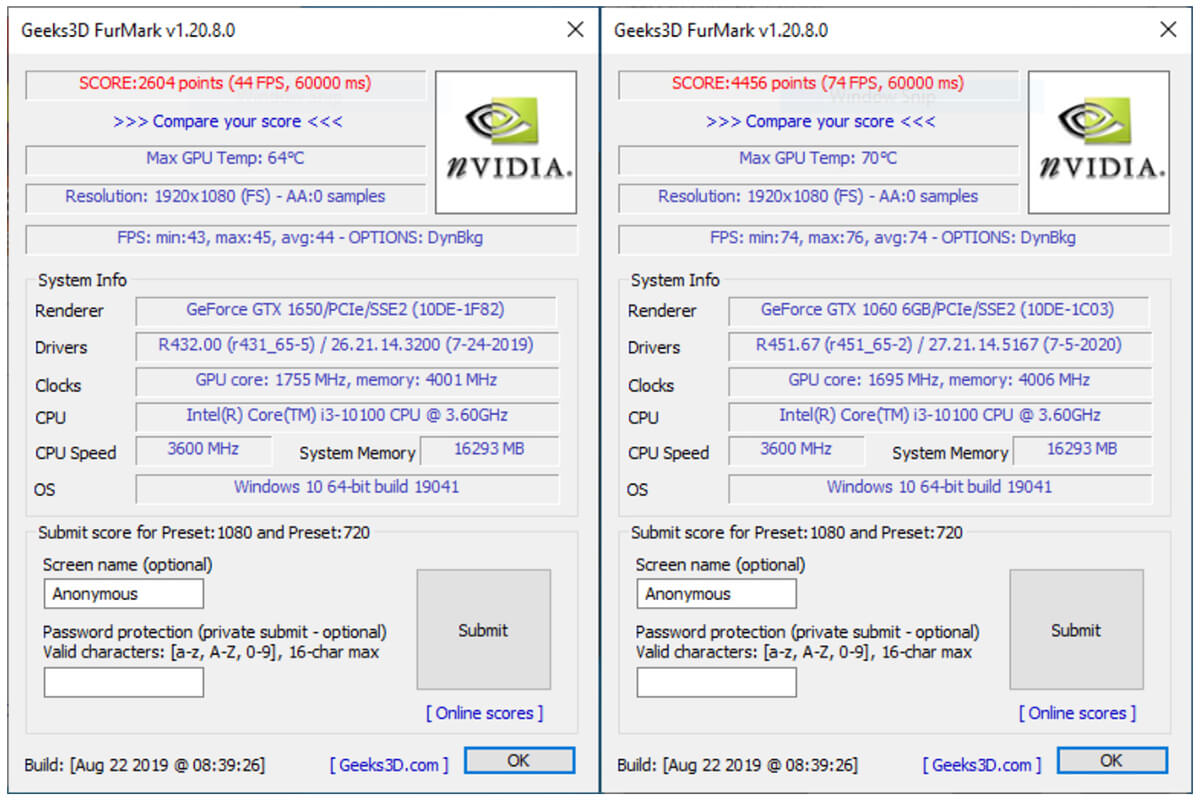Image resolution: width=1200 pixels, height=802 pixels.
Task: Close the right FurMark window
Action: tap(1168, 30)
